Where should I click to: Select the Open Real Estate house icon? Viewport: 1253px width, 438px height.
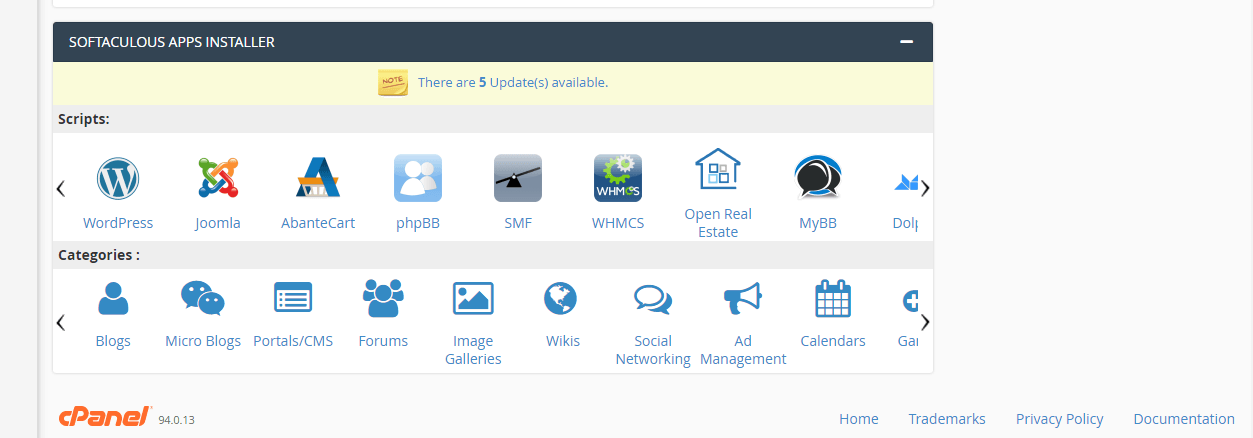click(x=718, y=169)
